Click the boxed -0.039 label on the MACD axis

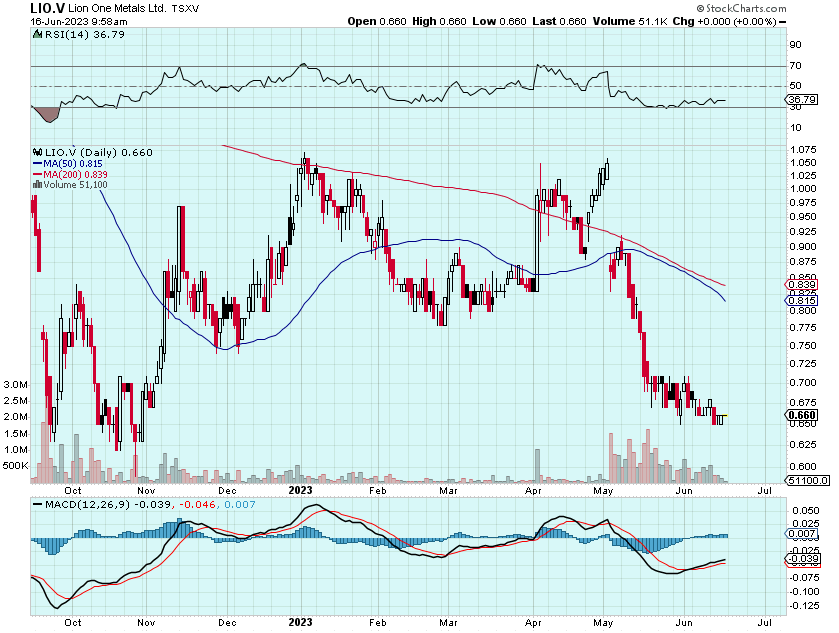click(802, 559)
